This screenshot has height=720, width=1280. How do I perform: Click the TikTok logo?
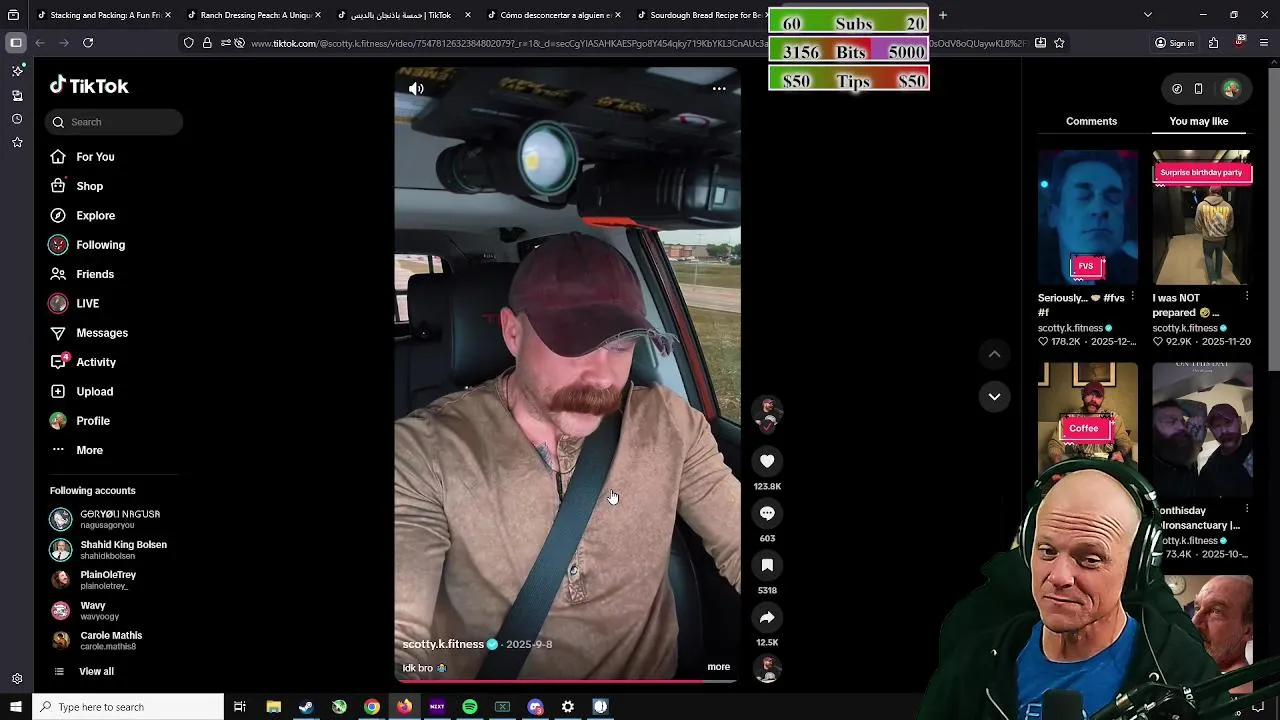pyautogui.click(x=89, y=86)
